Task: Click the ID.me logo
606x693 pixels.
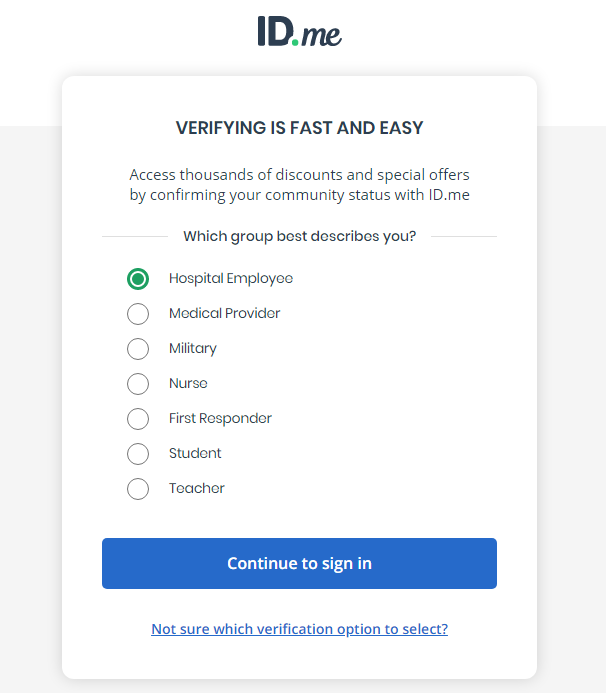Action: (299, 32)
